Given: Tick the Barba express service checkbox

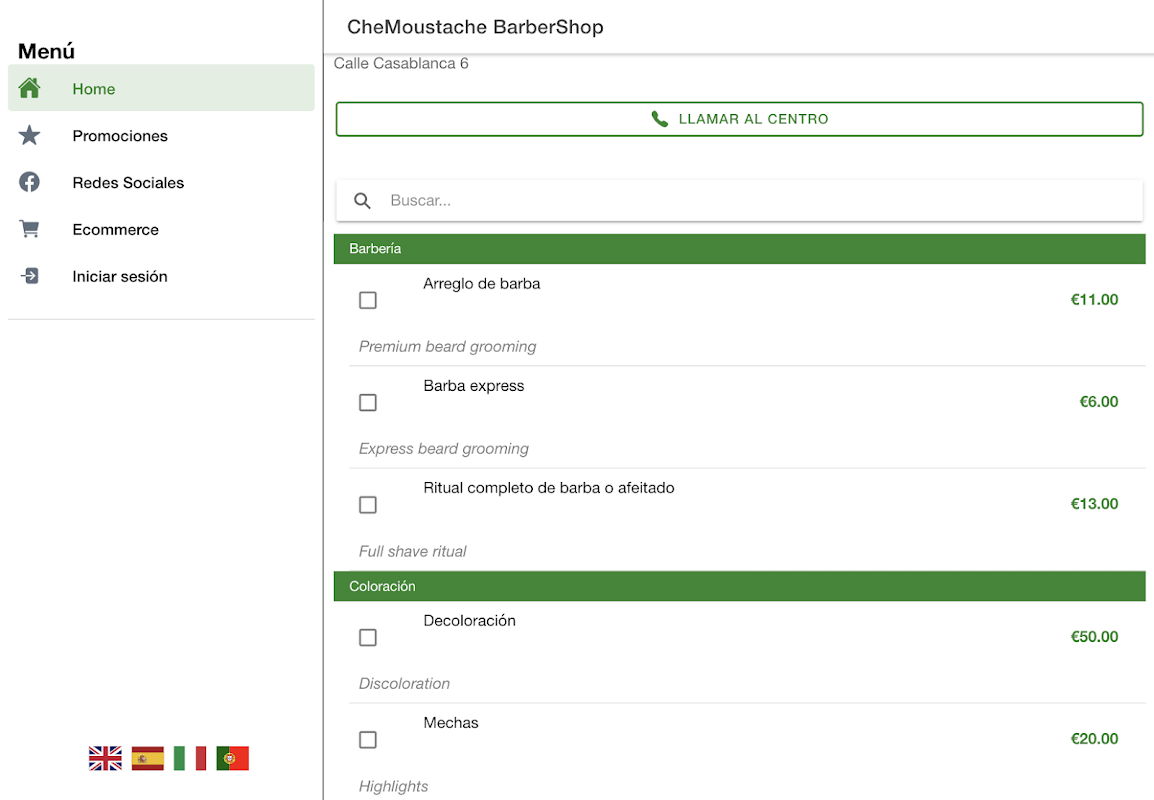Looking at the screenshot, I should pyautogui.click(x=368, y=402).
